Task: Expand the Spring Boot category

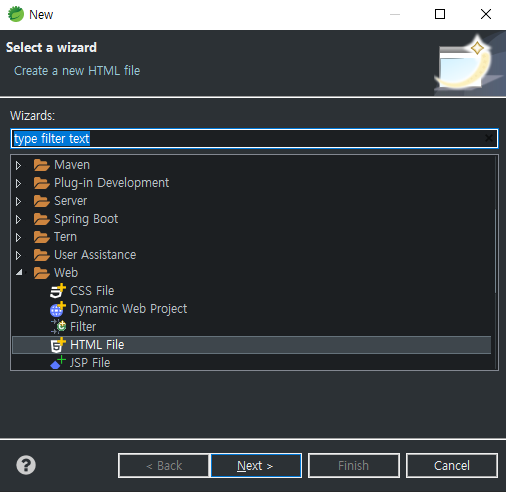Action: point(18,219)
